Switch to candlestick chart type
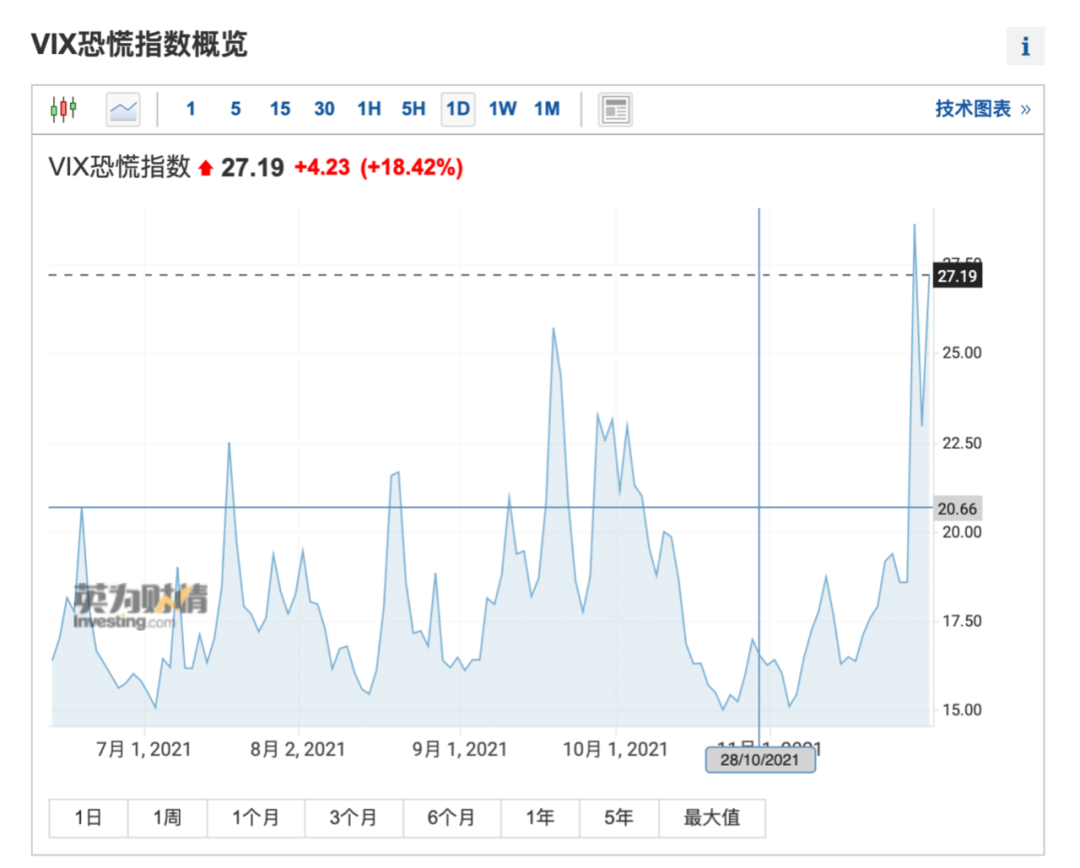The height and width of the screenshot is (868, 1080). point(63,109)
